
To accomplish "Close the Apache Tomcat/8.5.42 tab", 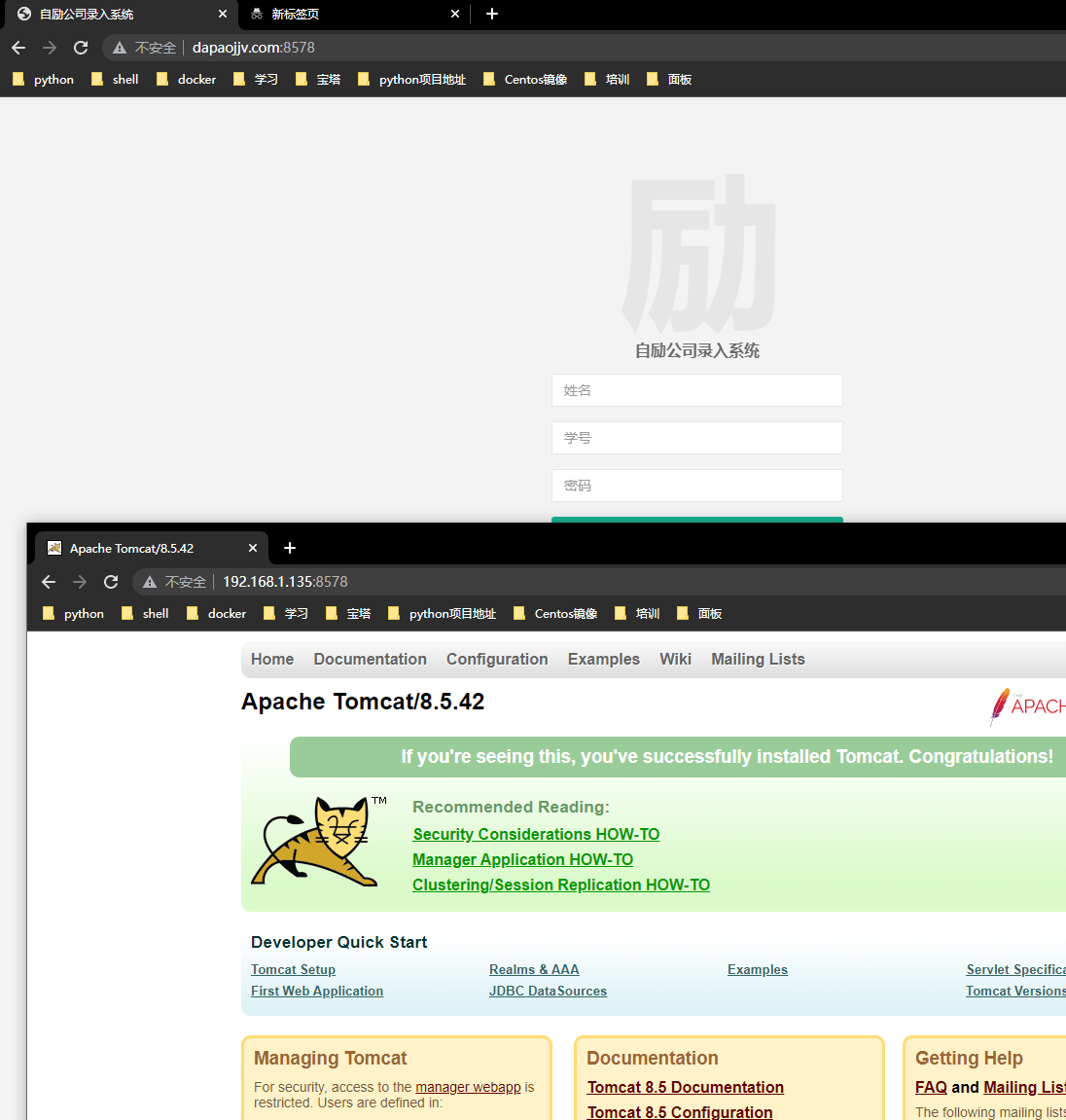I will [x=253, y=548].
